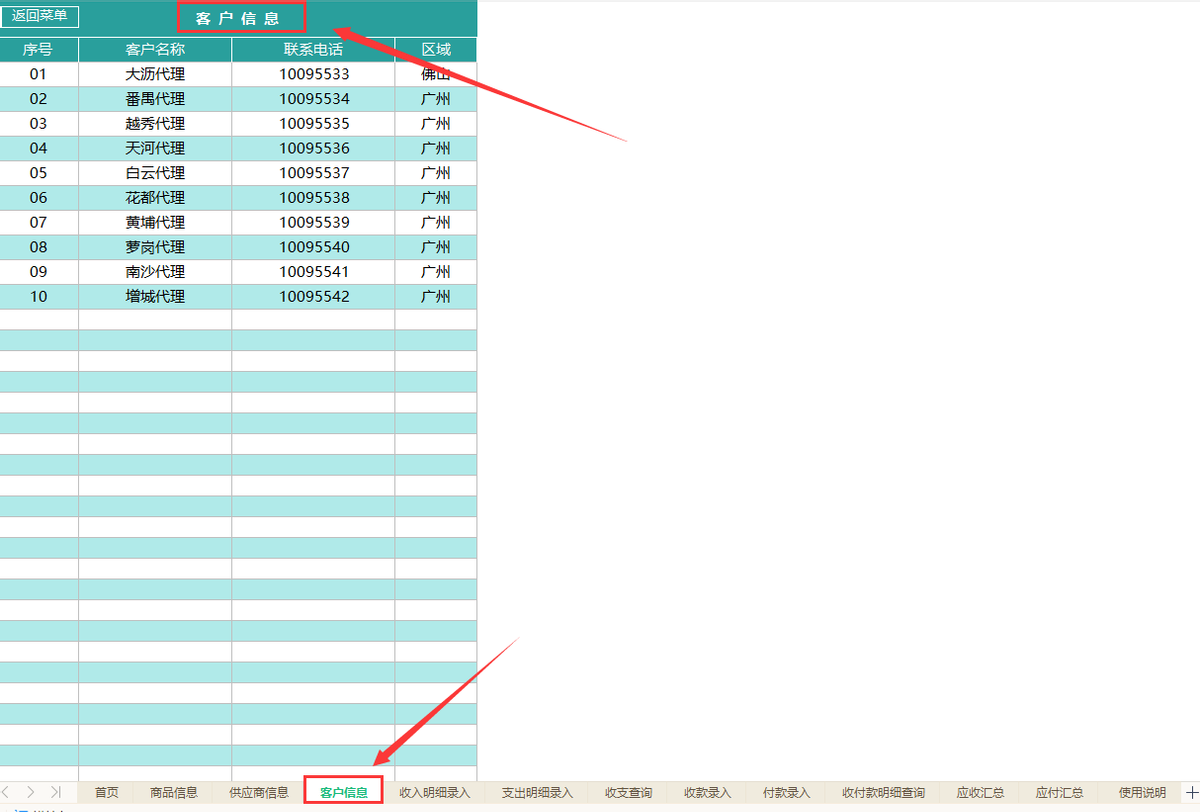Click the 客户信息 title header
This screenshot has width=1200, height=812.
241,16
